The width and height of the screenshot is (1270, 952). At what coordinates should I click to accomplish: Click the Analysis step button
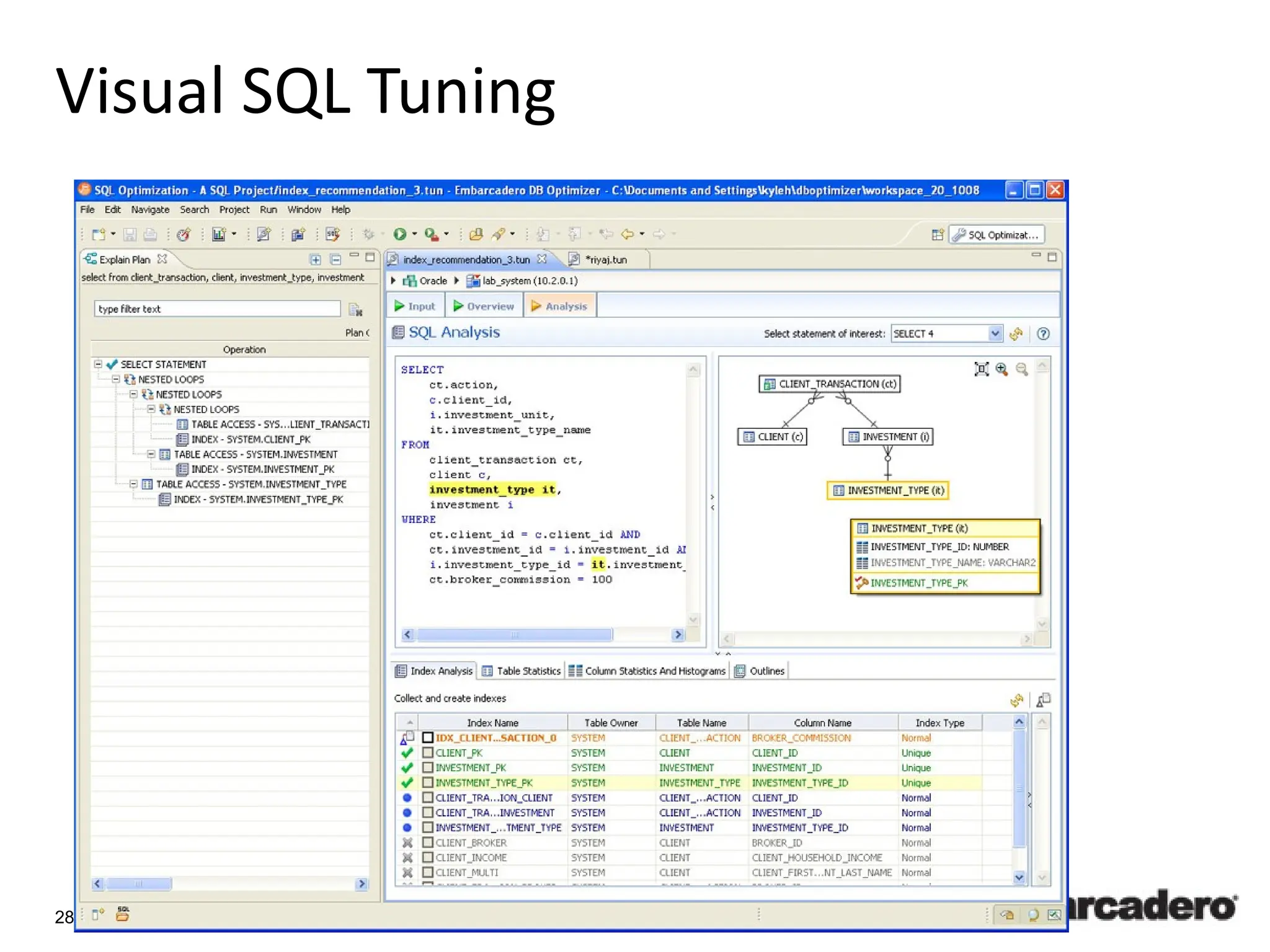coord(559,306)
